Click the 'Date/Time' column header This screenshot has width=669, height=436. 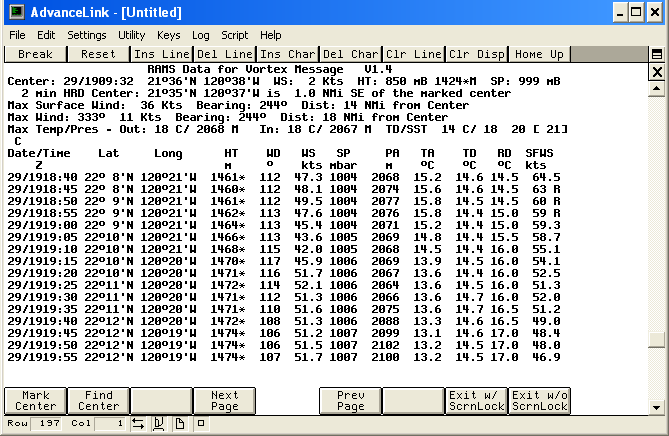coord(39,153)
